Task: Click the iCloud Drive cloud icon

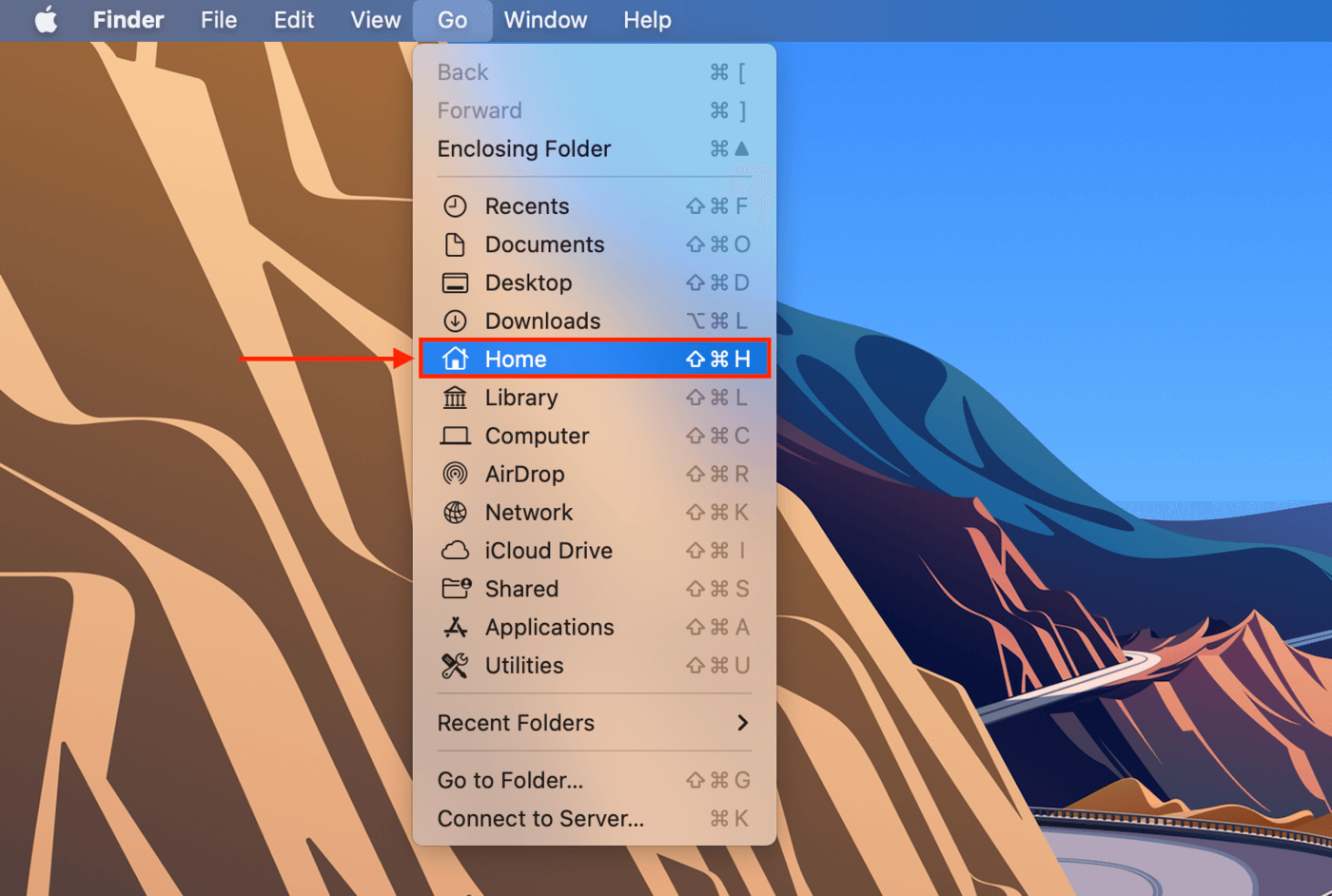Action: (x=456, y=551)
